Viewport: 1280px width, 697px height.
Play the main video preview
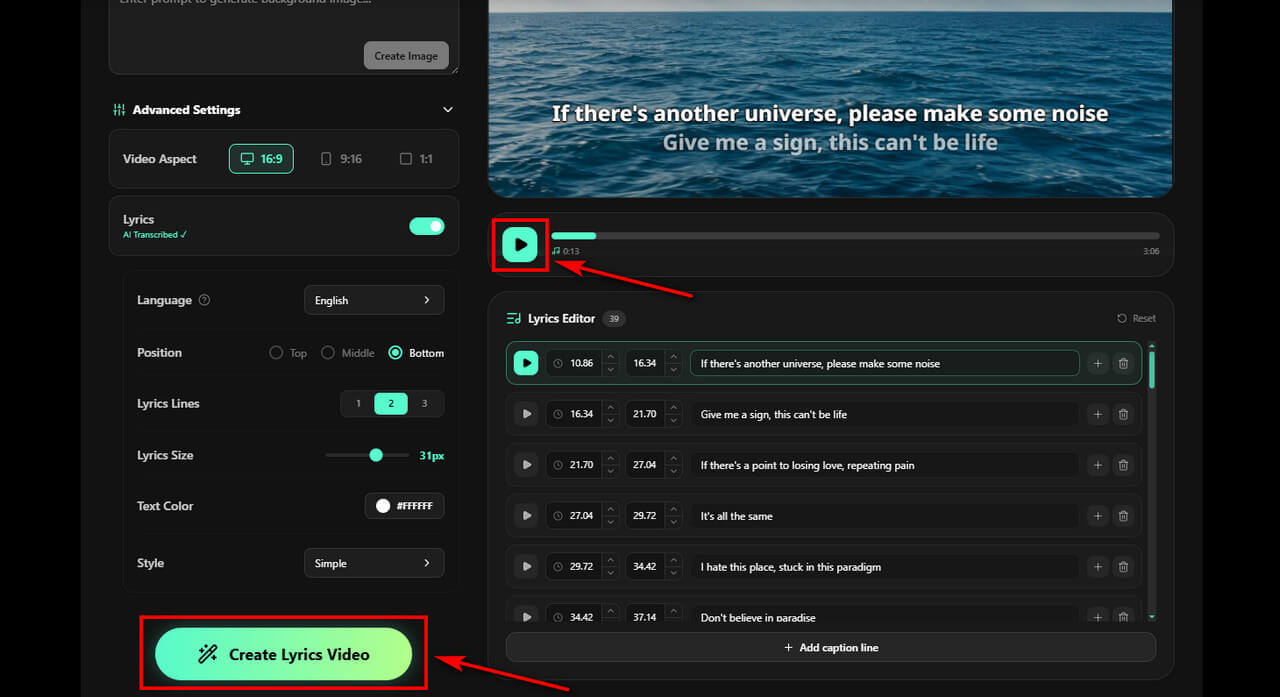pos(520,244)
